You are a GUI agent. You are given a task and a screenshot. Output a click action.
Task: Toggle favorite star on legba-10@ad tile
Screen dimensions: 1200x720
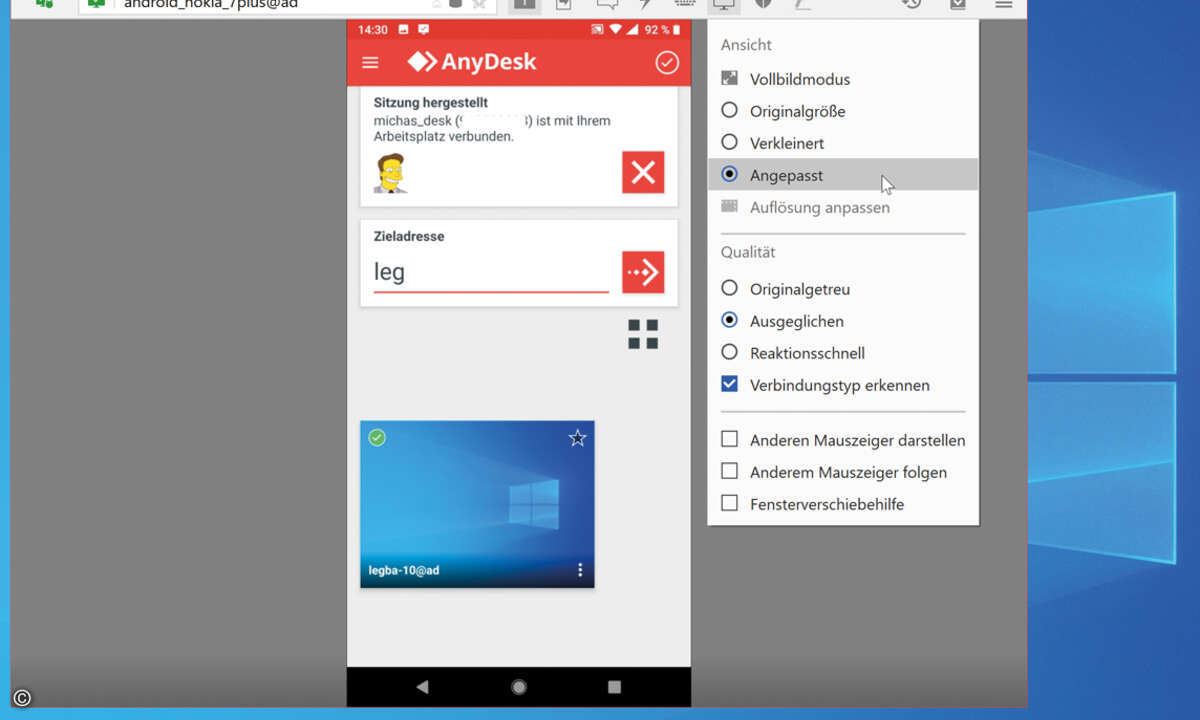tap(577, 438)
